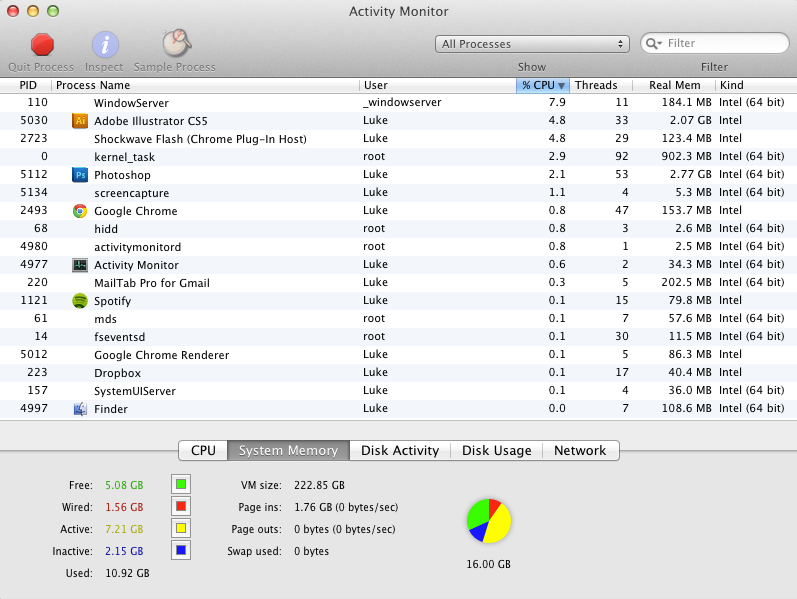Click the 16.00 GB total memory label

(x=488, y=564)
